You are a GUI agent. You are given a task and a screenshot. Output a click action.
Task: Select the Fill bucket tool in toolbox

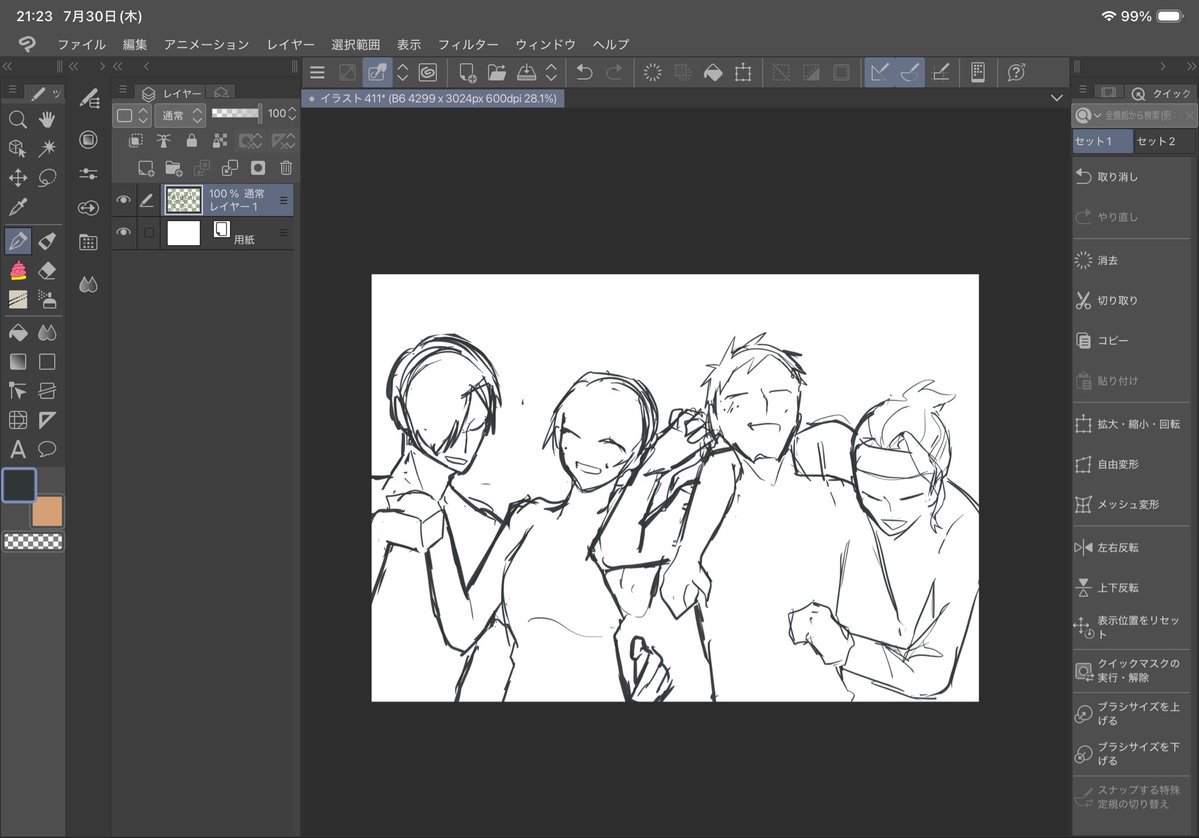click(x=18, y=333)
